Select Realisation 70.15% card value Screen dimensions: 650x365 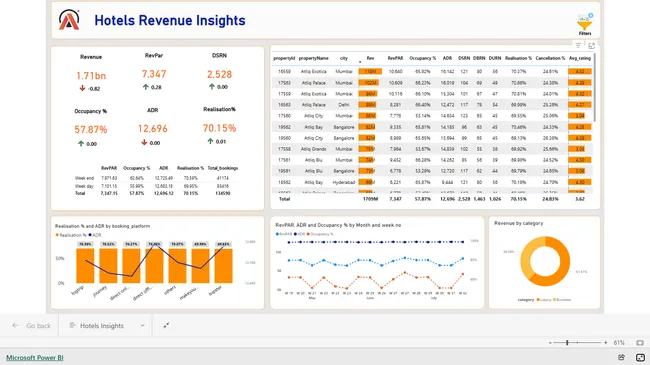pos(219,128)
